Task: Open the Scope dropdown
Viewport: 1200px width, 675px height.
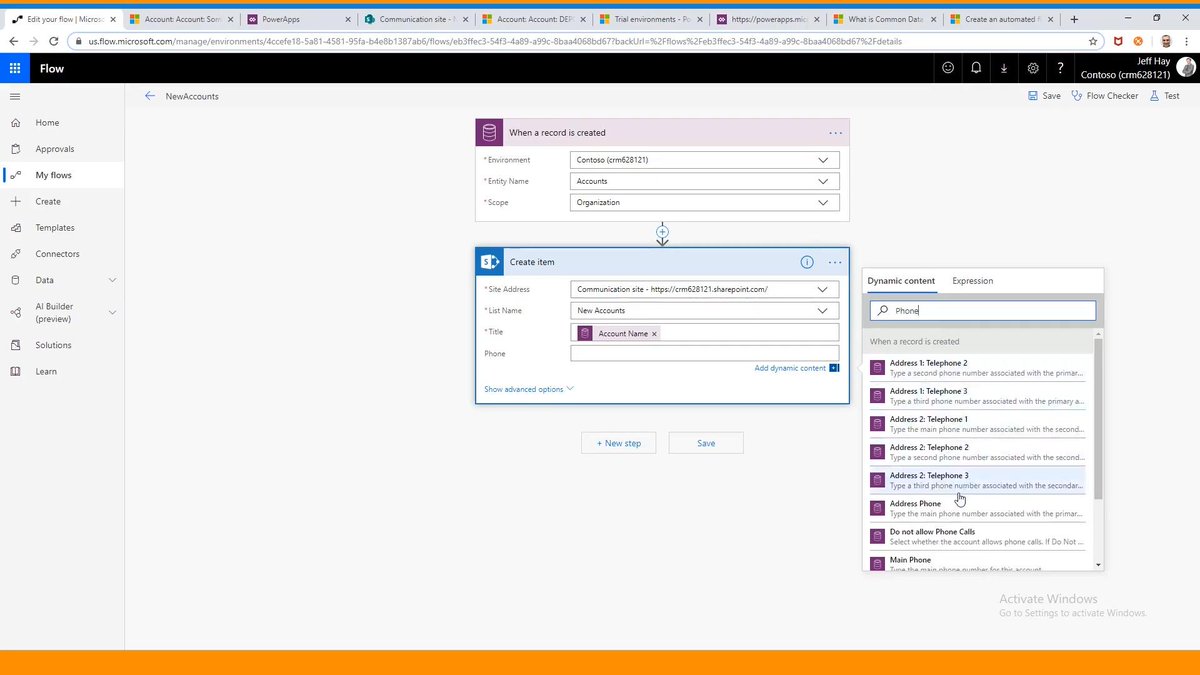Action: click(x=705, y=202)
